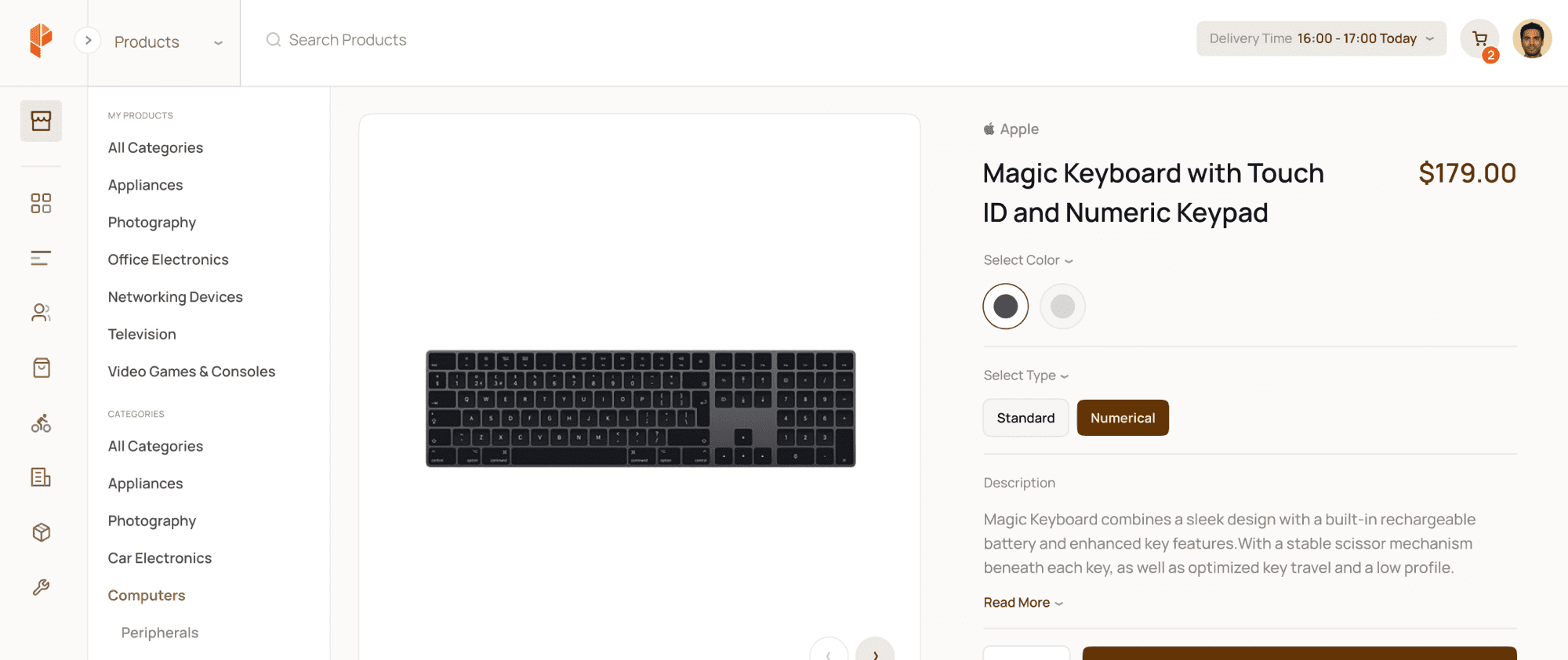Open Video Games & Consoles category
1568x660 pixels.
click(x=191, y=372)
